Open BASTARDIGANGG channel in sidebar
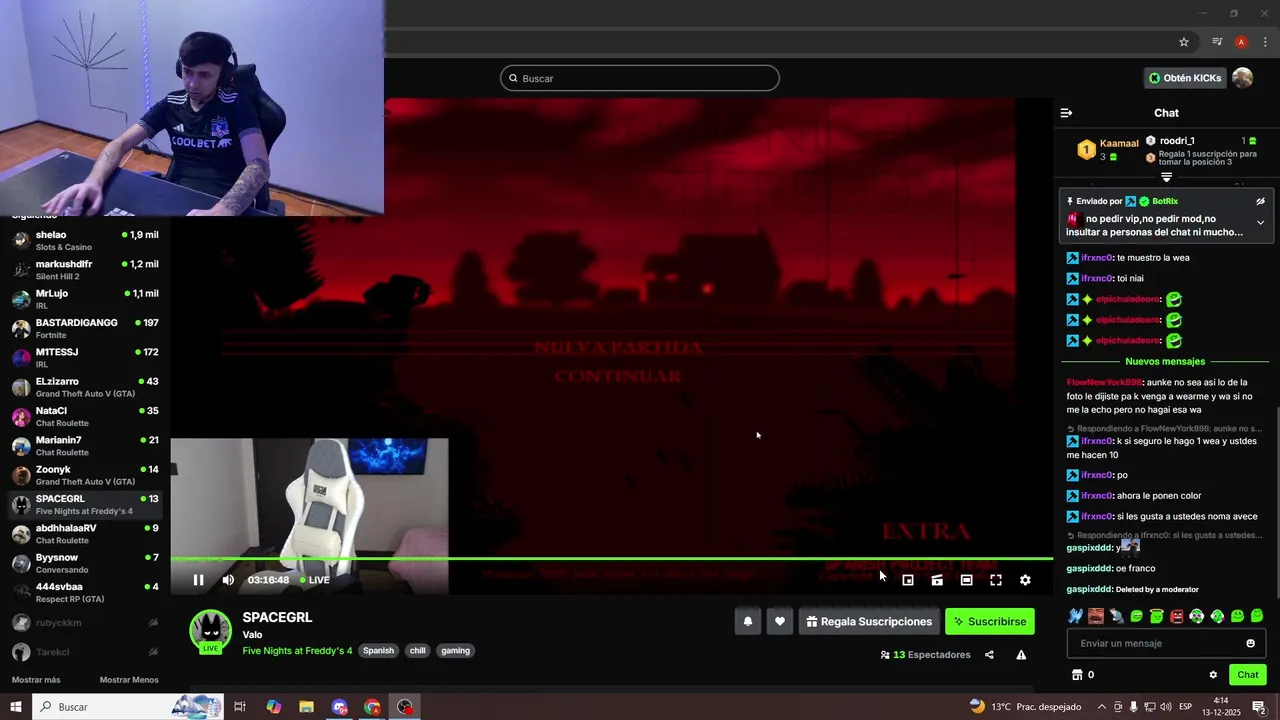This screenshot has width=1280, height=720. tap(85, 328)
